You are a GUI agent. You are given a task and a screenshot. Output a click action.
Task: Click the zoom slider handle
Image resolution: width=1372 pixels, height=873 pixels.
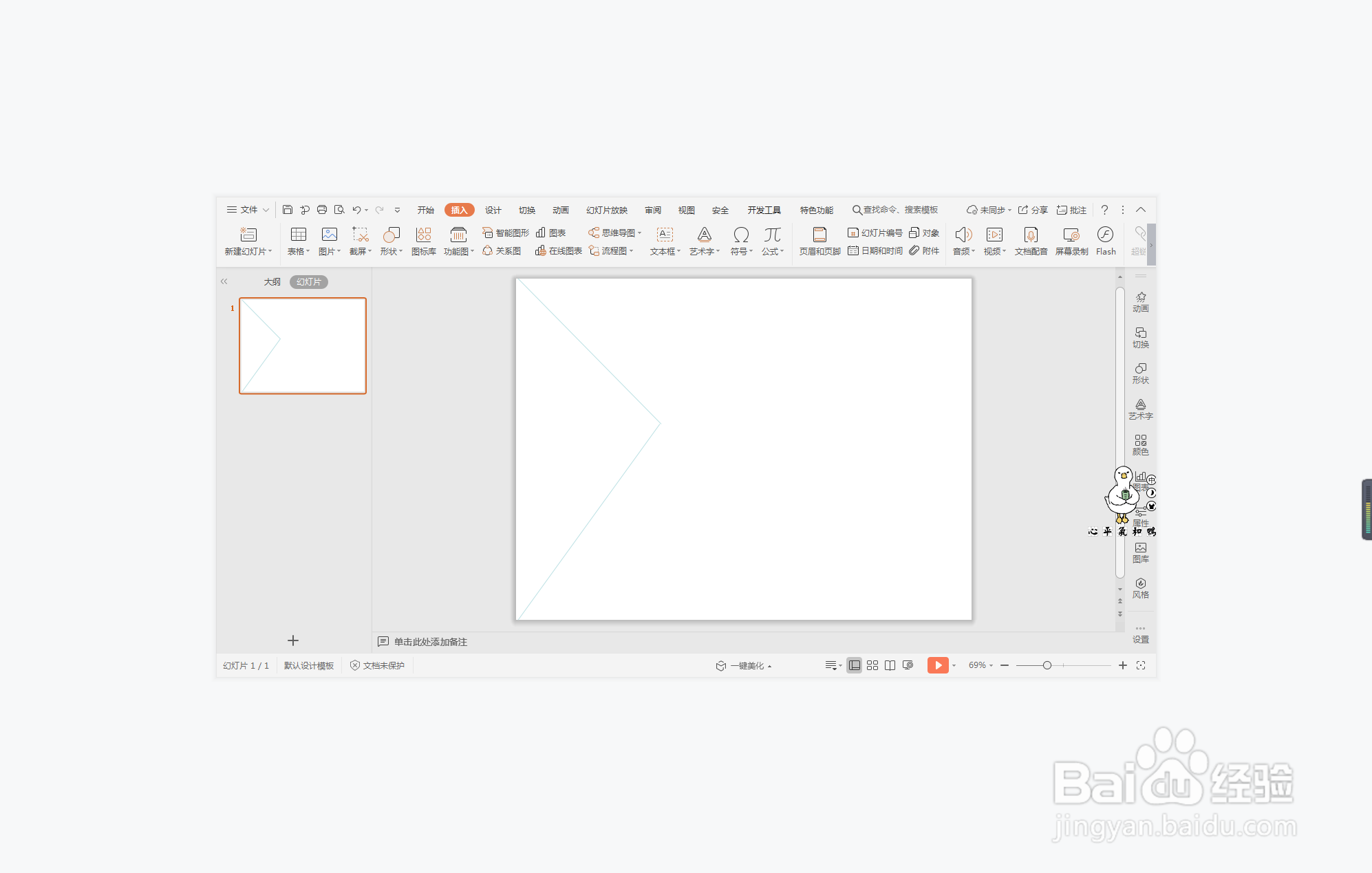(1047, 665)
